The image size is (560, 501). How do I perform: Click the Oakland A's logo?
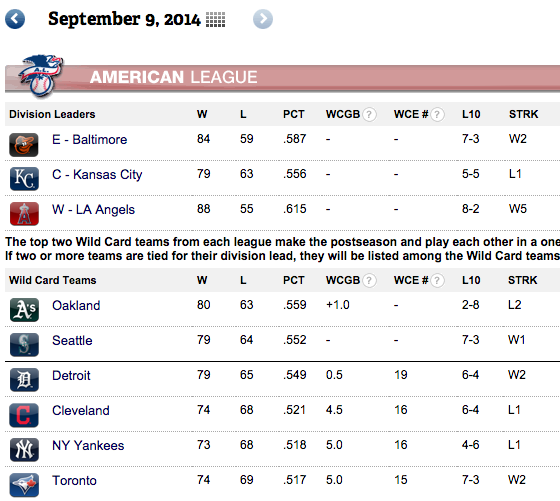[24, 310]
